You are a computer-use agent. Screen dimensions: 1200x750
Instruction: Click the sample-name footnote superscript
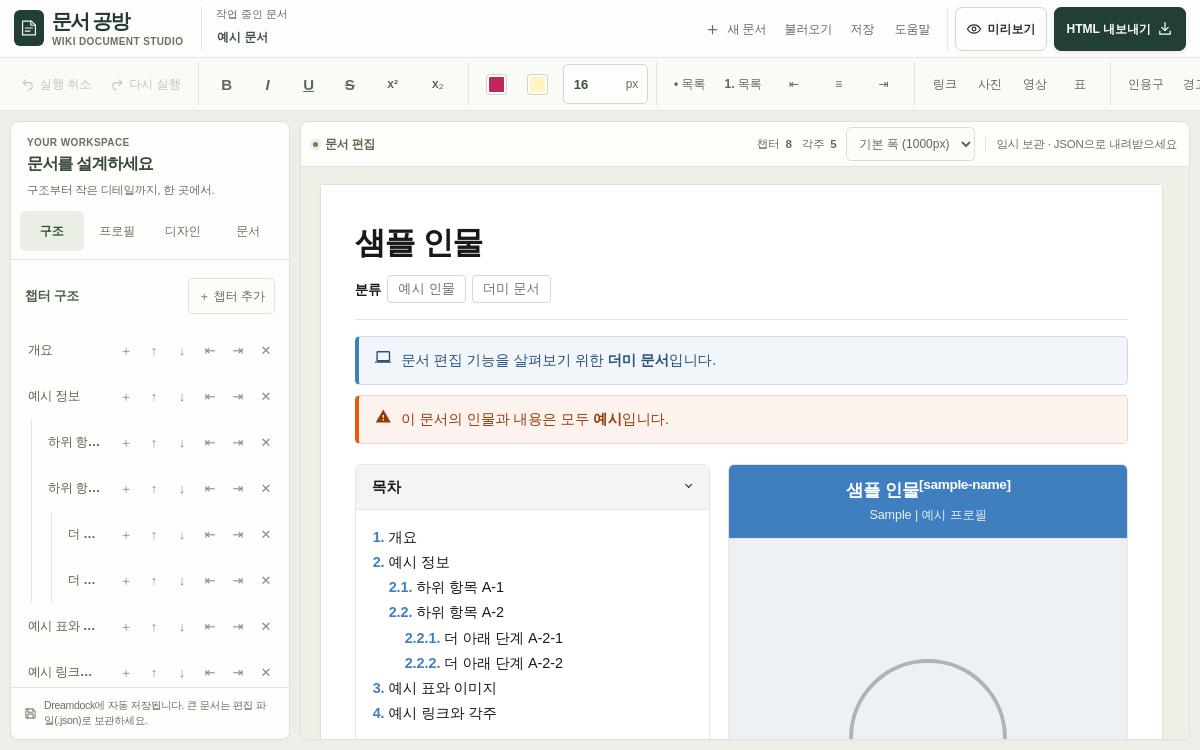coord(965,484)
